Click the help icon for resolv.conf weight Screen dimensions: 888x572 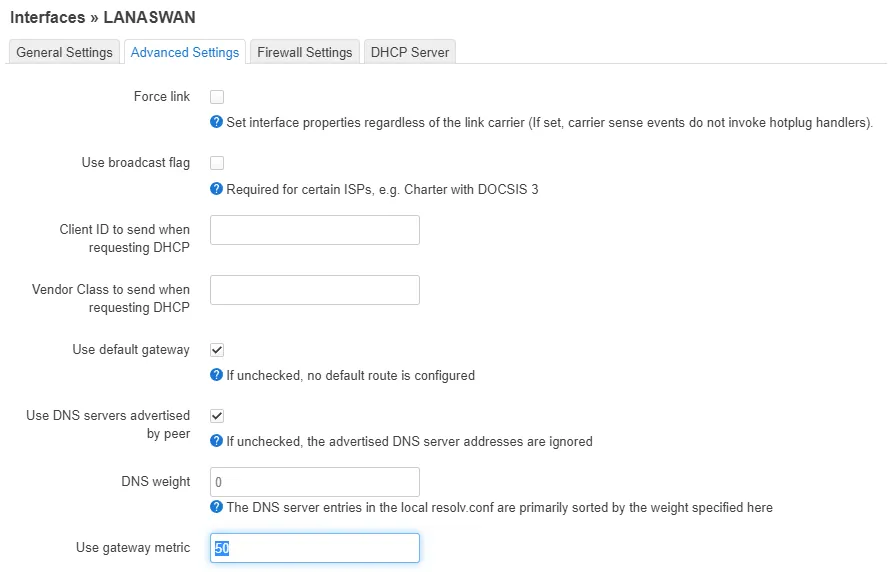(216, 507)
